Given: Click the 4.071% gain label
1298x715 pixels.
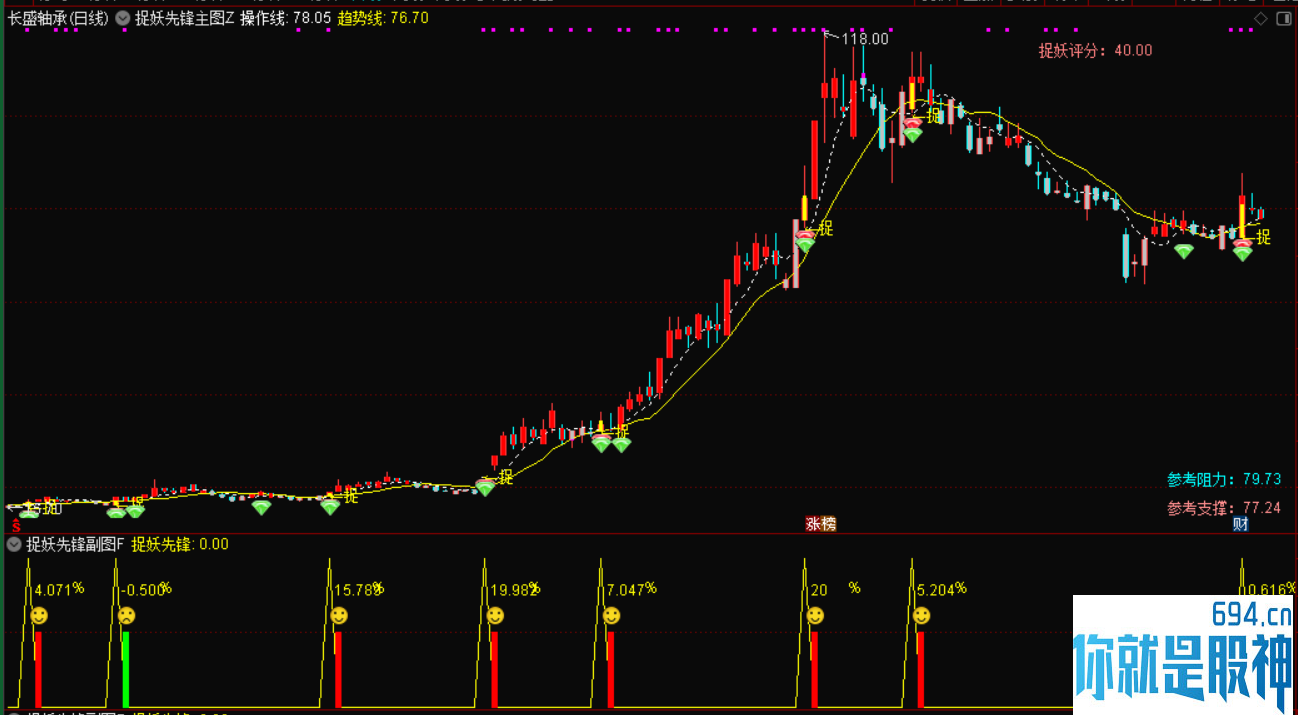Looking at the screenshot, I should click(59, 589).
